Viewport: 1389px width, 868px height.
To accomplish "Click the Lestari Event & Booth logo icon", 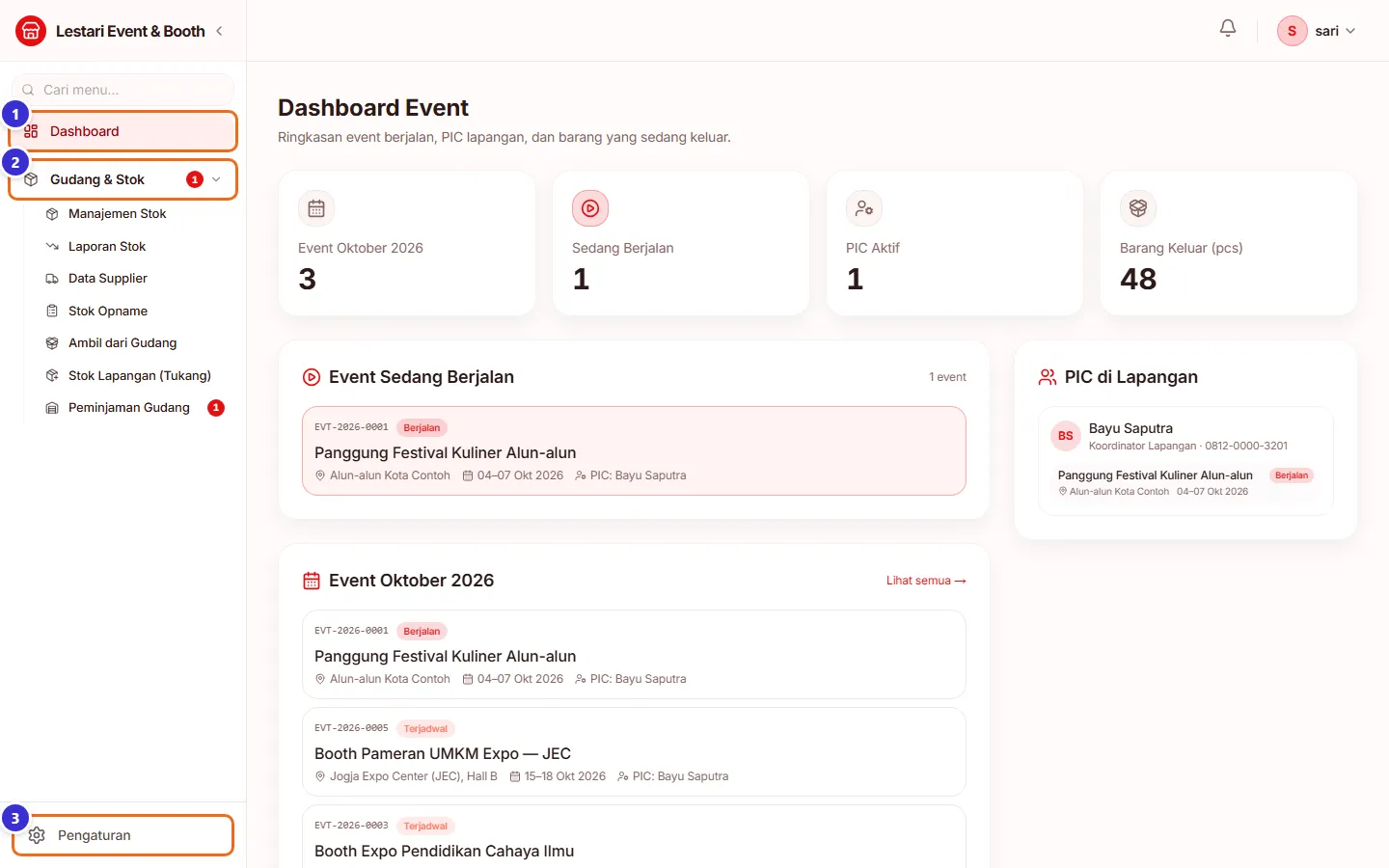I will pyautogui.click(x=31, y=31).
